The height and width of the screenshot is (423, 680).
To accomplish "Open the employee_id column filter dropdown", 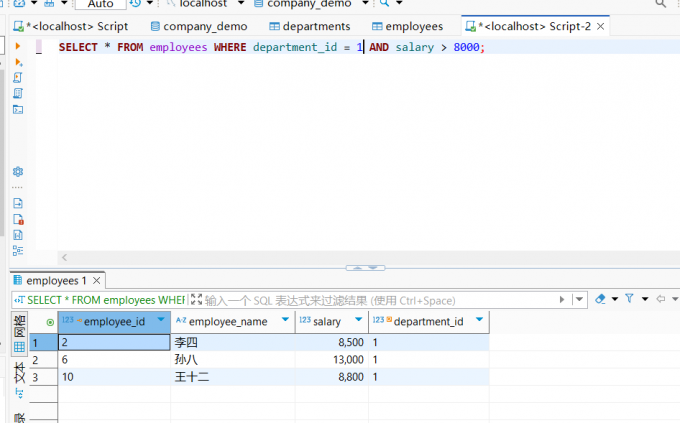I will (x=161, y=320).
